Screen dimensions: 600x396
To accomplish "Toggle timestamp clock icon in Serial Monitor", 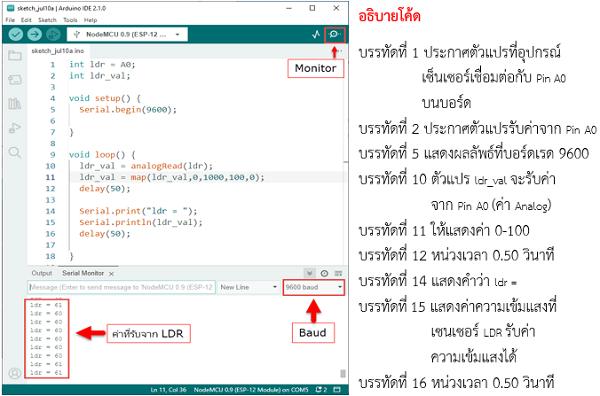I will [x=324, y=273].
